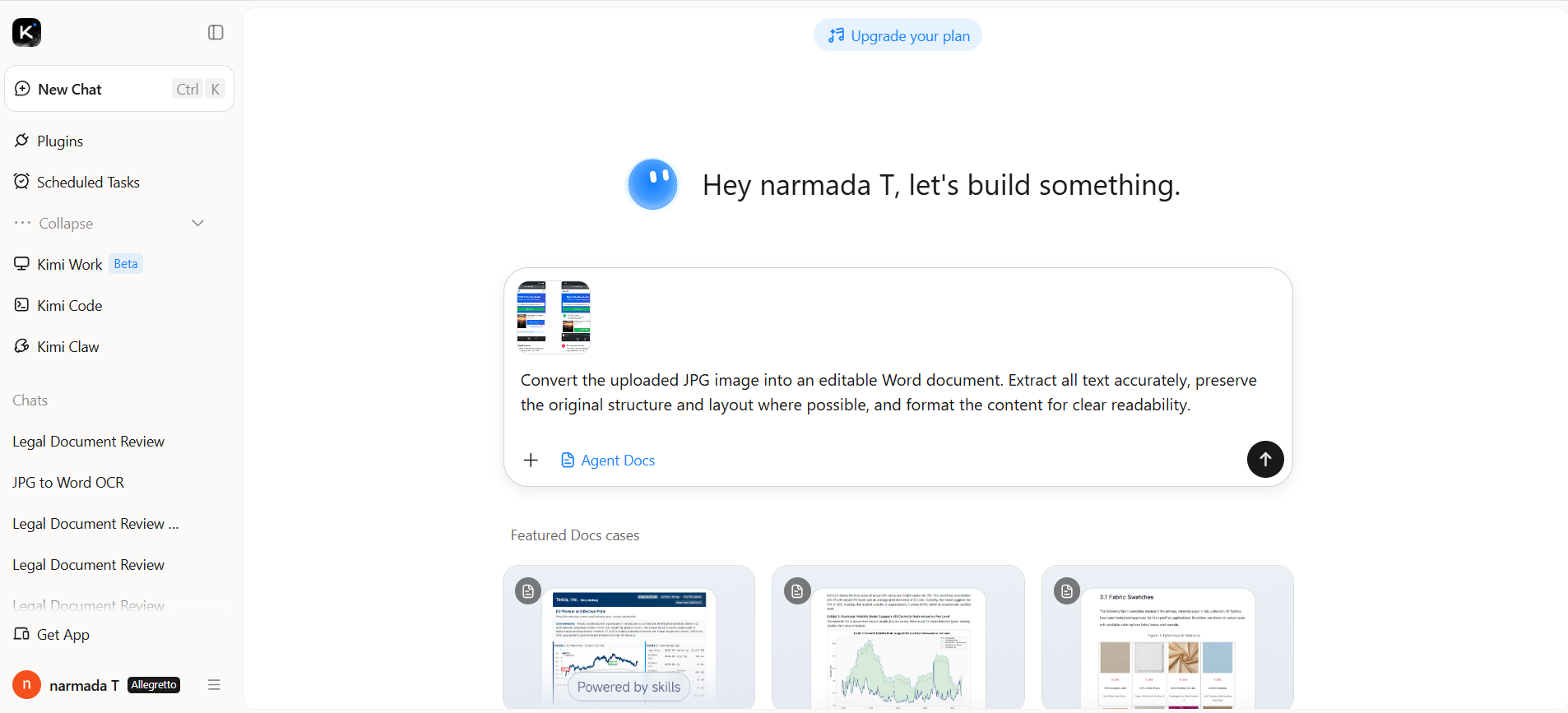The width and height of the screenshot is (1568, 713).
Task: Collapse the sidebar menu section
Action: pos(109,224)
